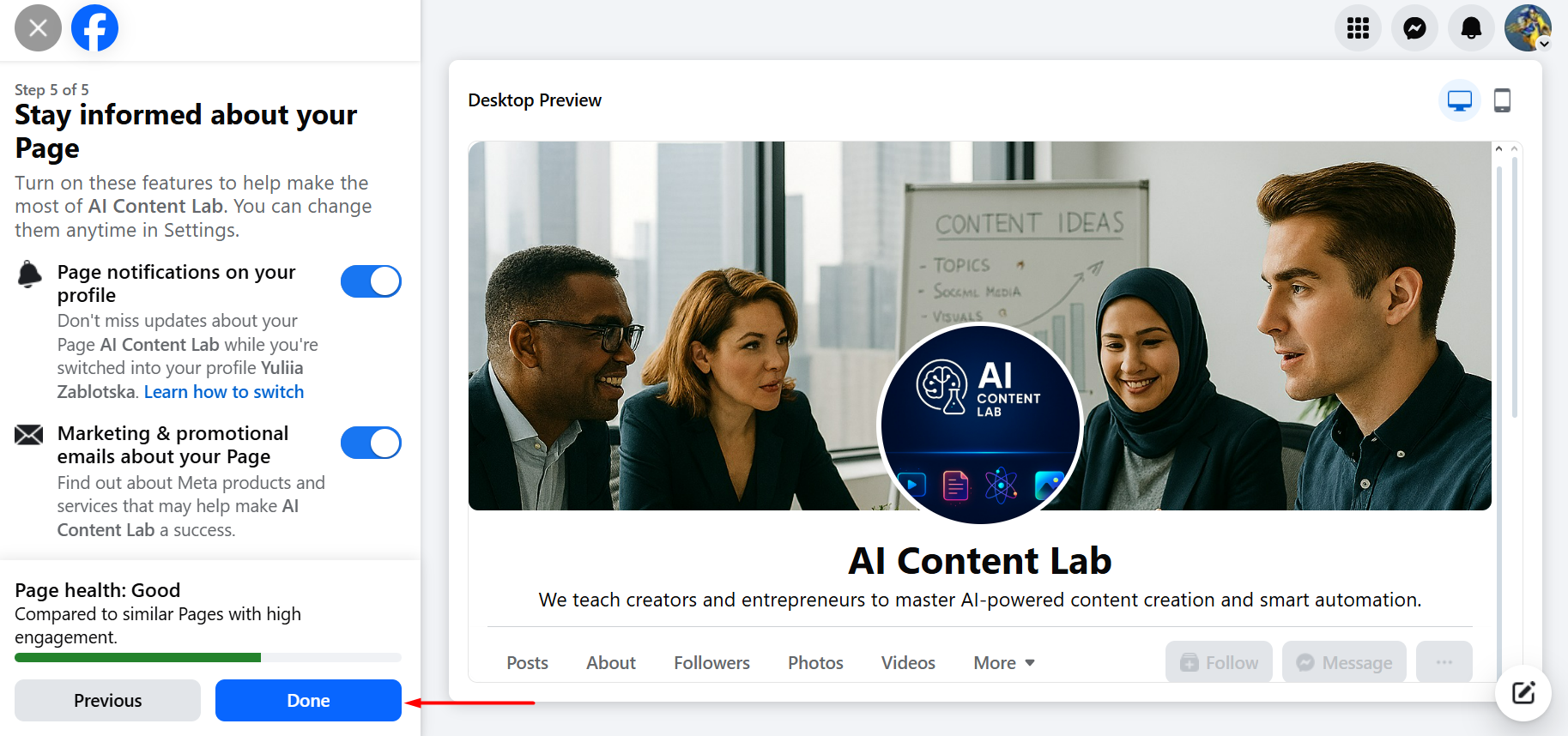Open the Followers tab
1568x736 pixels.
711,663
